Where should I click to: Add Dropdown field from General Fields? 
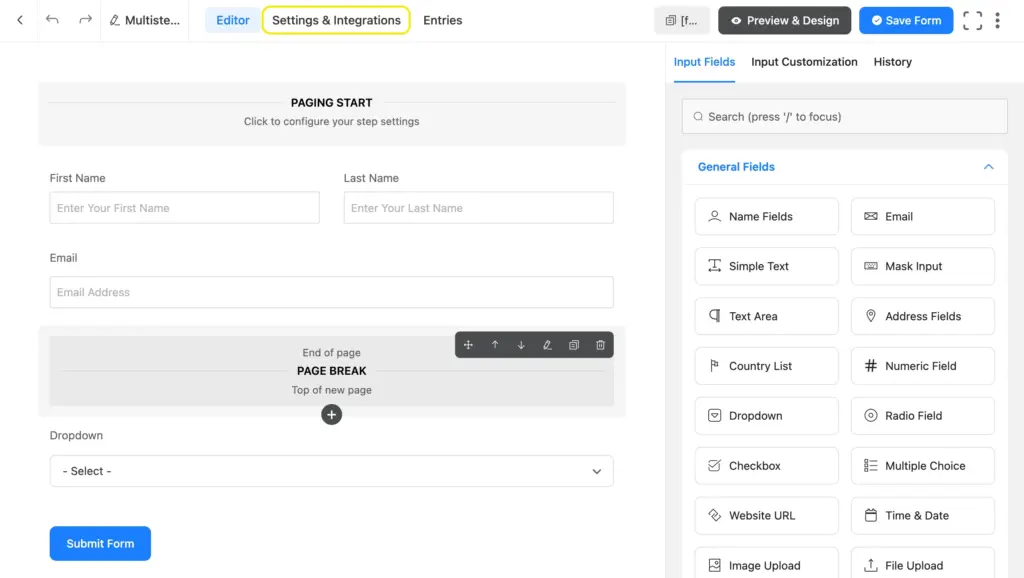tap(766, 416)
